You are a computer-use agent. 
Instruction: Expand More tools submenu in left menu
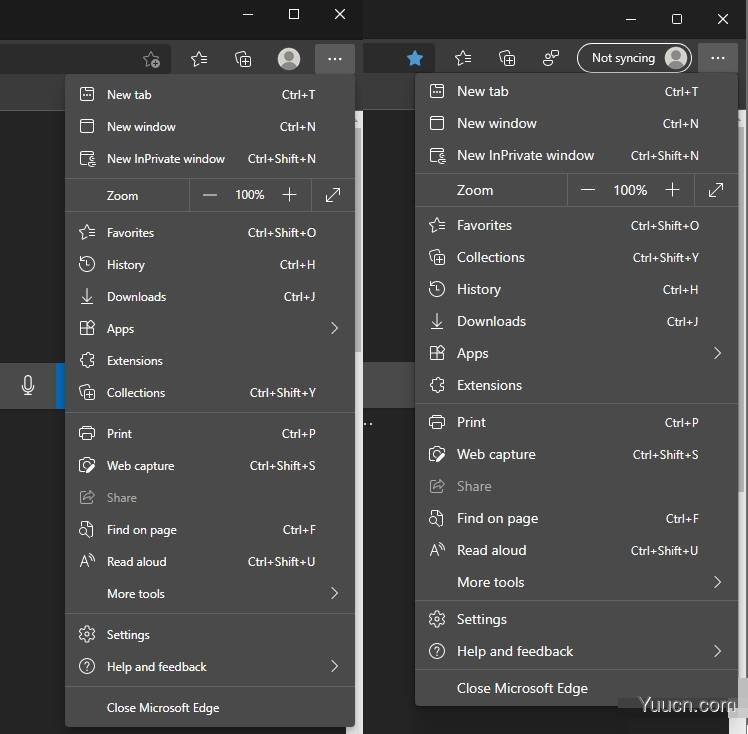click(210, 593)
